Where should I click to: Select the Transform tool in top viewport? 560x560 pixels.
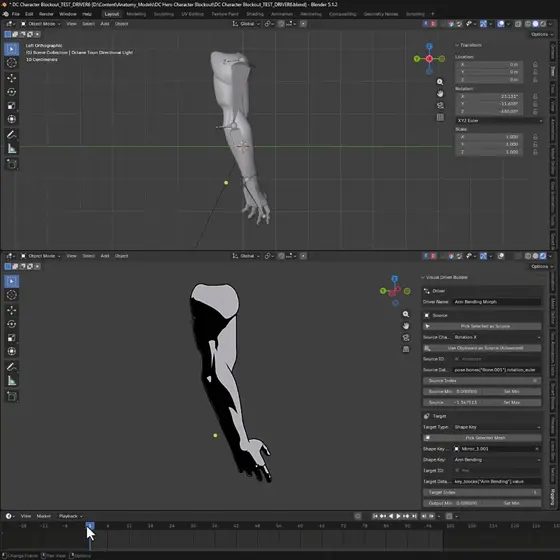pyautogui.click(x=11, y=119)
